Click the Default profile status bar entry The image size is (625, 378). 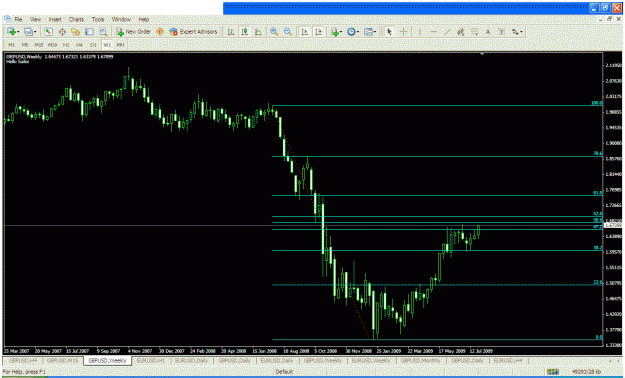coord(284,372)
